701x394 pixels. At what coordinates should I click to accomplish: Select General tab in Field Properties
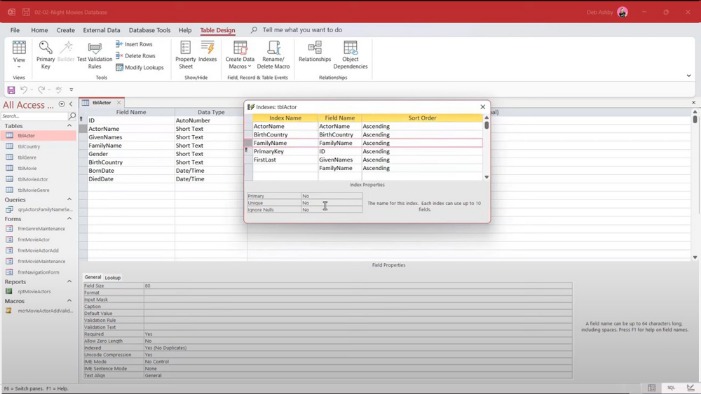click(x=93, y=277)
